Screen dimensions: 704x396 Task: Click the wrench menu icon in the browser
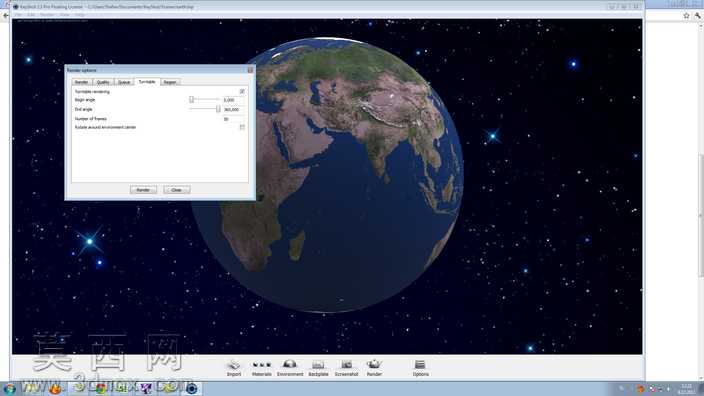pyautogui.click(x=697, y=16)
